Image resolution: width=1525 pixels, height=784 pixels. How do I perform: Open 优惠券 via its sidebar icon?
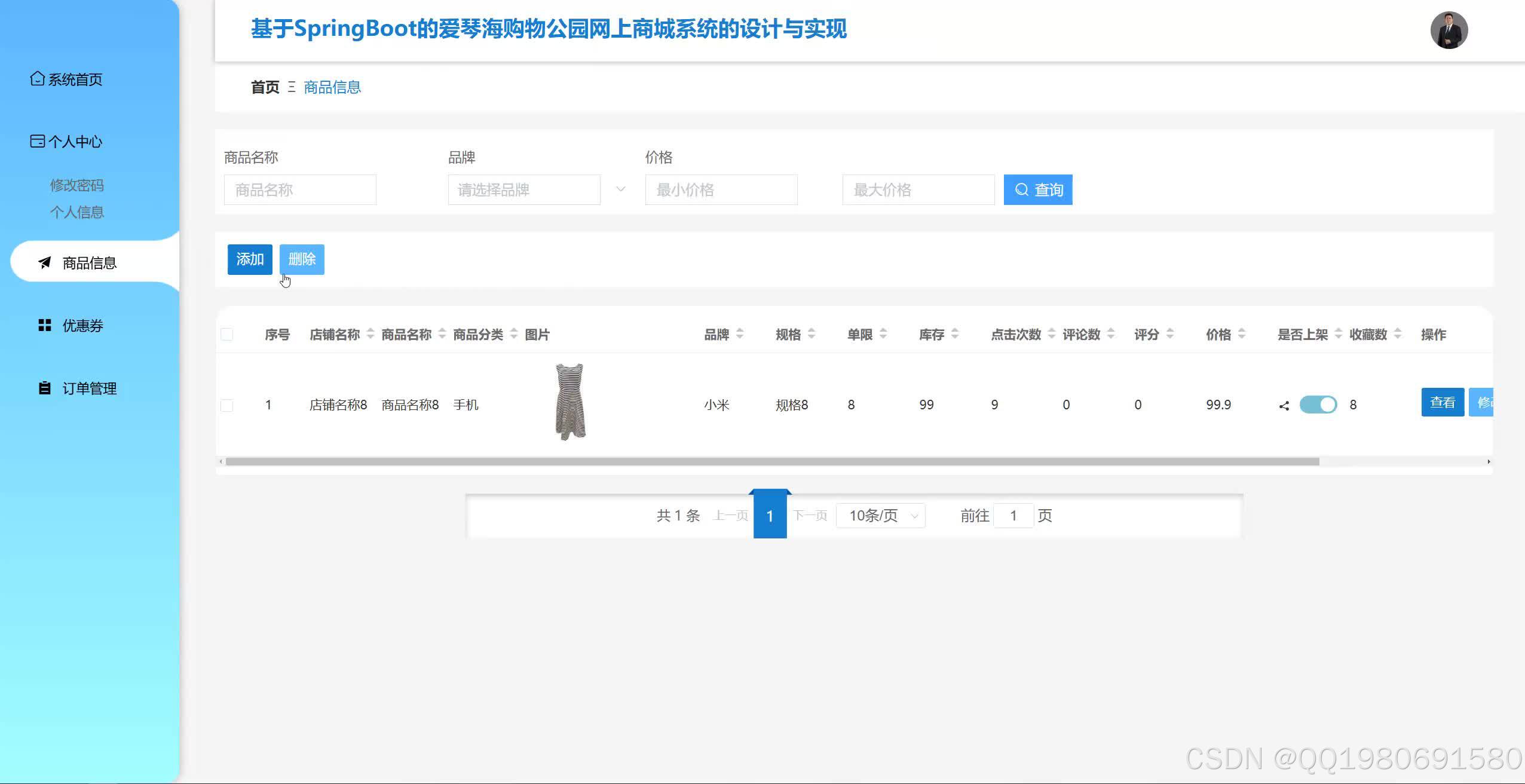(45, 325)
